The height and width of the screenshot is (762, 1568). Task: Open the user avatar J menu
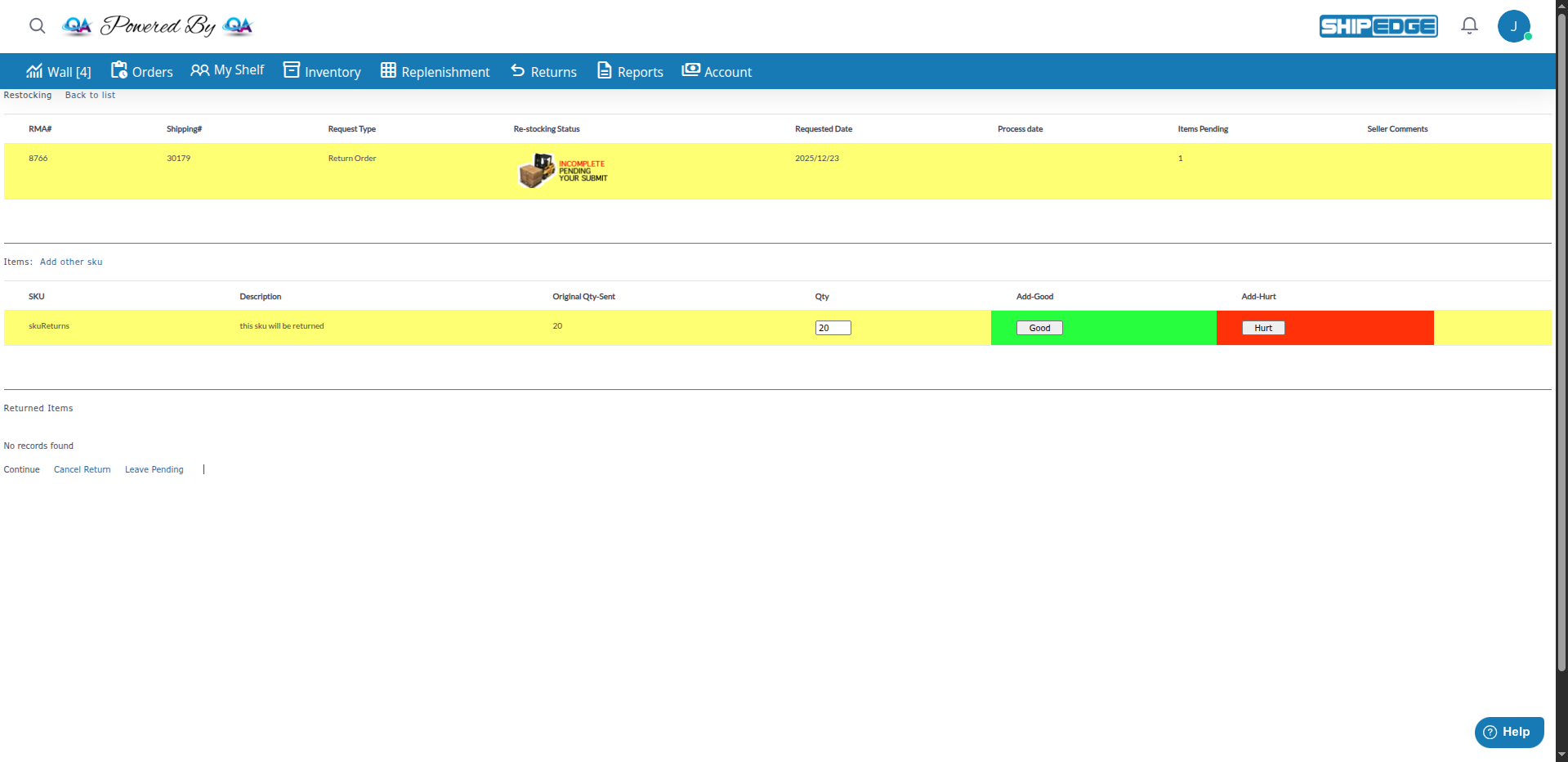(1513, 26)
